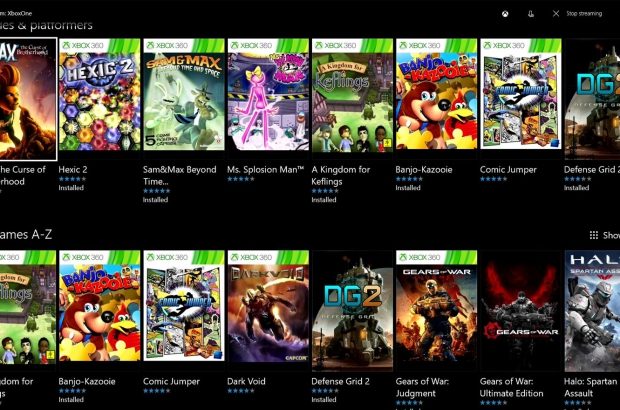This screenshot has width=620, height=410.
Task: Open Defense Grid 2 in top row
Action: (x=592, y=99)
